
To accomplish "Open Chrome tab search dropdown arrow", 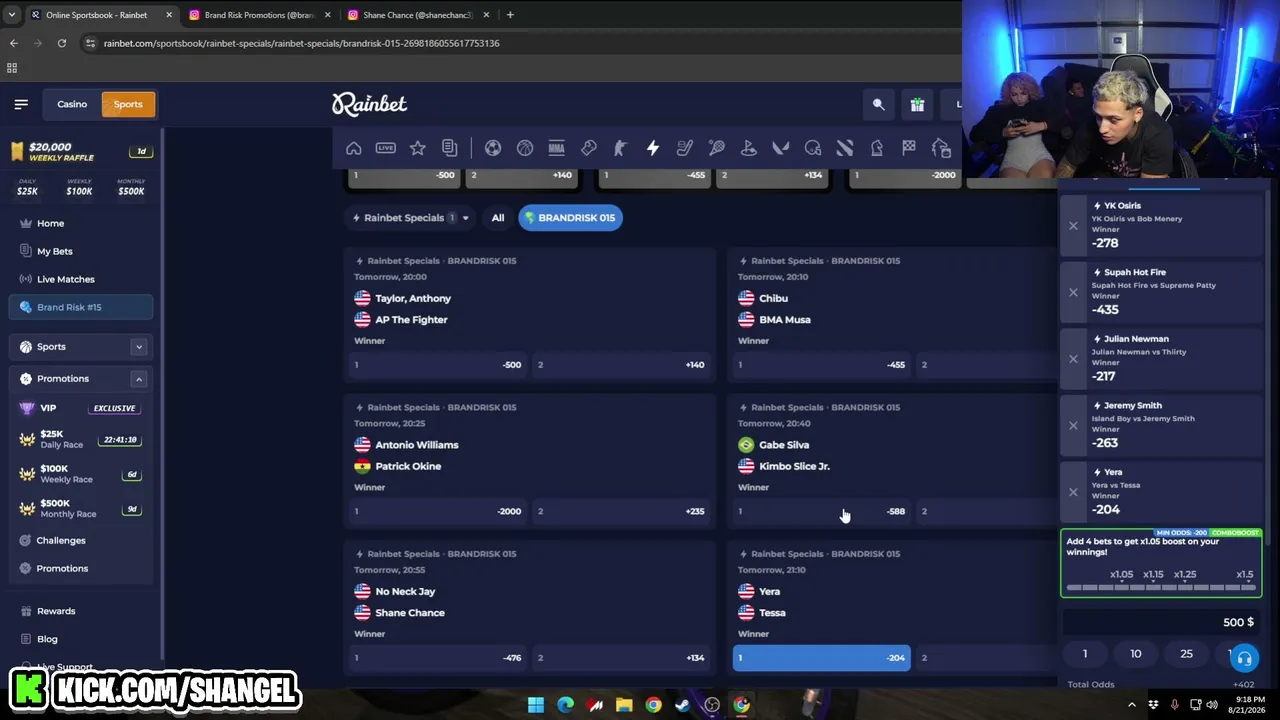I will pyautogui.click(x=12, y=15).
